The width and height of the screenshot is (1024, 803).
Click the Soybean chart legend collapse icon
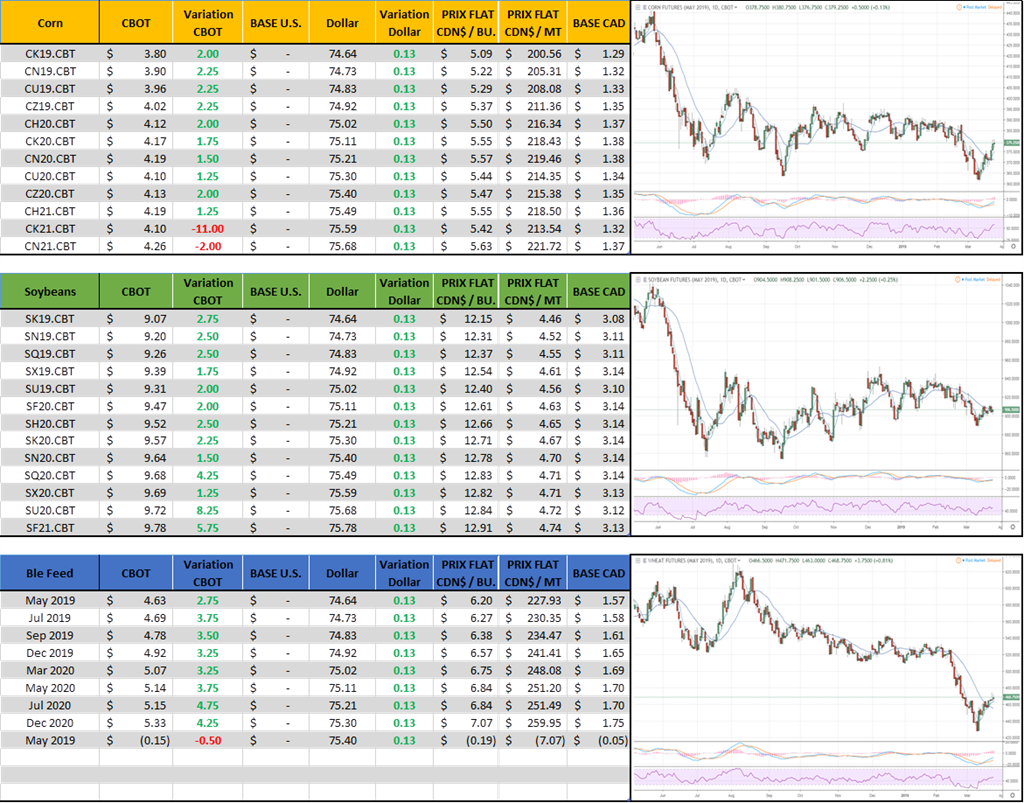click(637, 277)
